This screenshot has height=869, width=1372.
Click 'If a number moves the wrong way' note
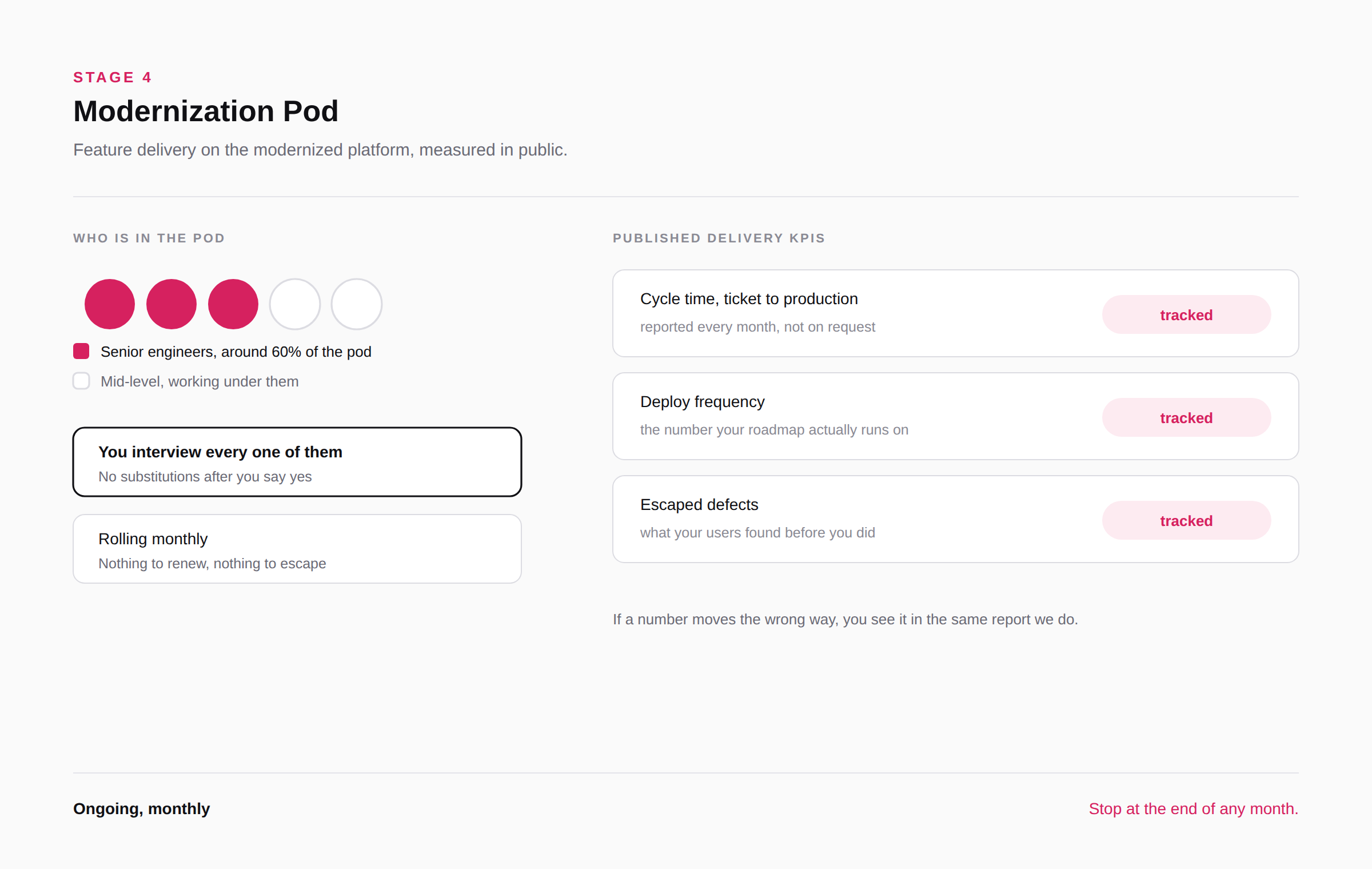845,620
